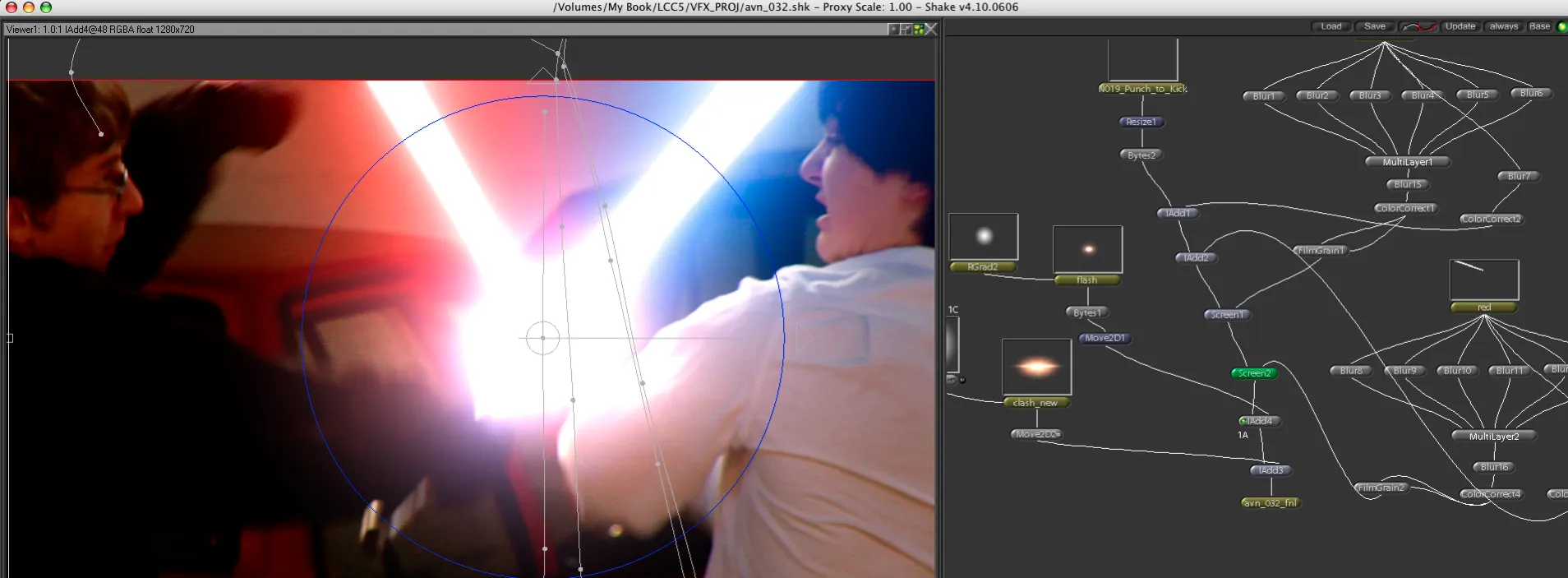Select the FilmGrain2 node
Image resolution: width=1568 pixels, height=578 pixels.
(x=1381, y=488)
